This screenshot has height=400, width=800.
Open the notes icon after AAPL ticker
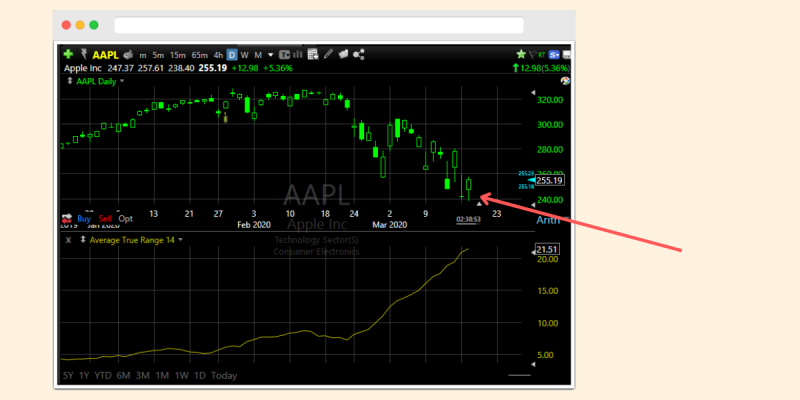click(x=128, y=55)
